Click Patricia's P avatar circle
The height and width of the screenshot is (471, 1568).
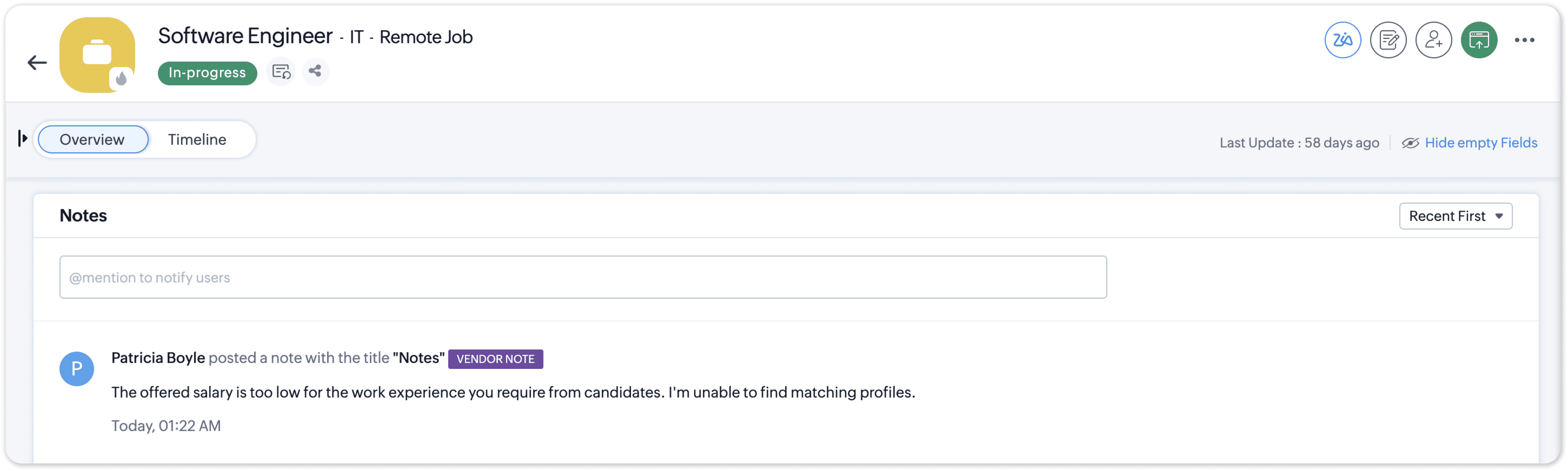pyautogui.click(x=77, y=369)
